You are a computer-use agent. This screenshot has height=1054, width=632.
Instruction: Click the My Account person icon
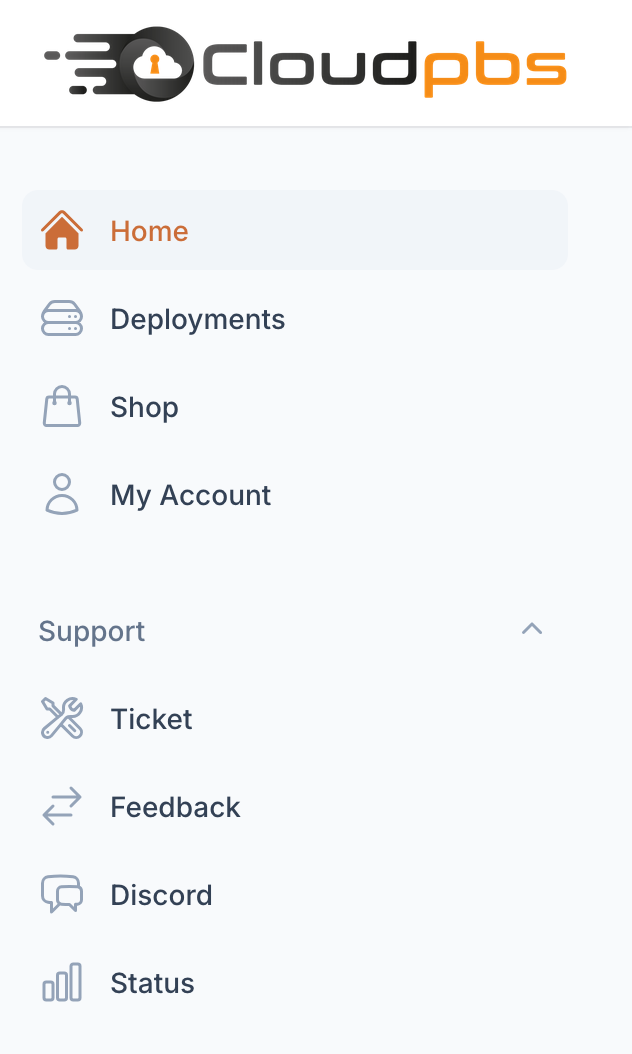point(62,494)
